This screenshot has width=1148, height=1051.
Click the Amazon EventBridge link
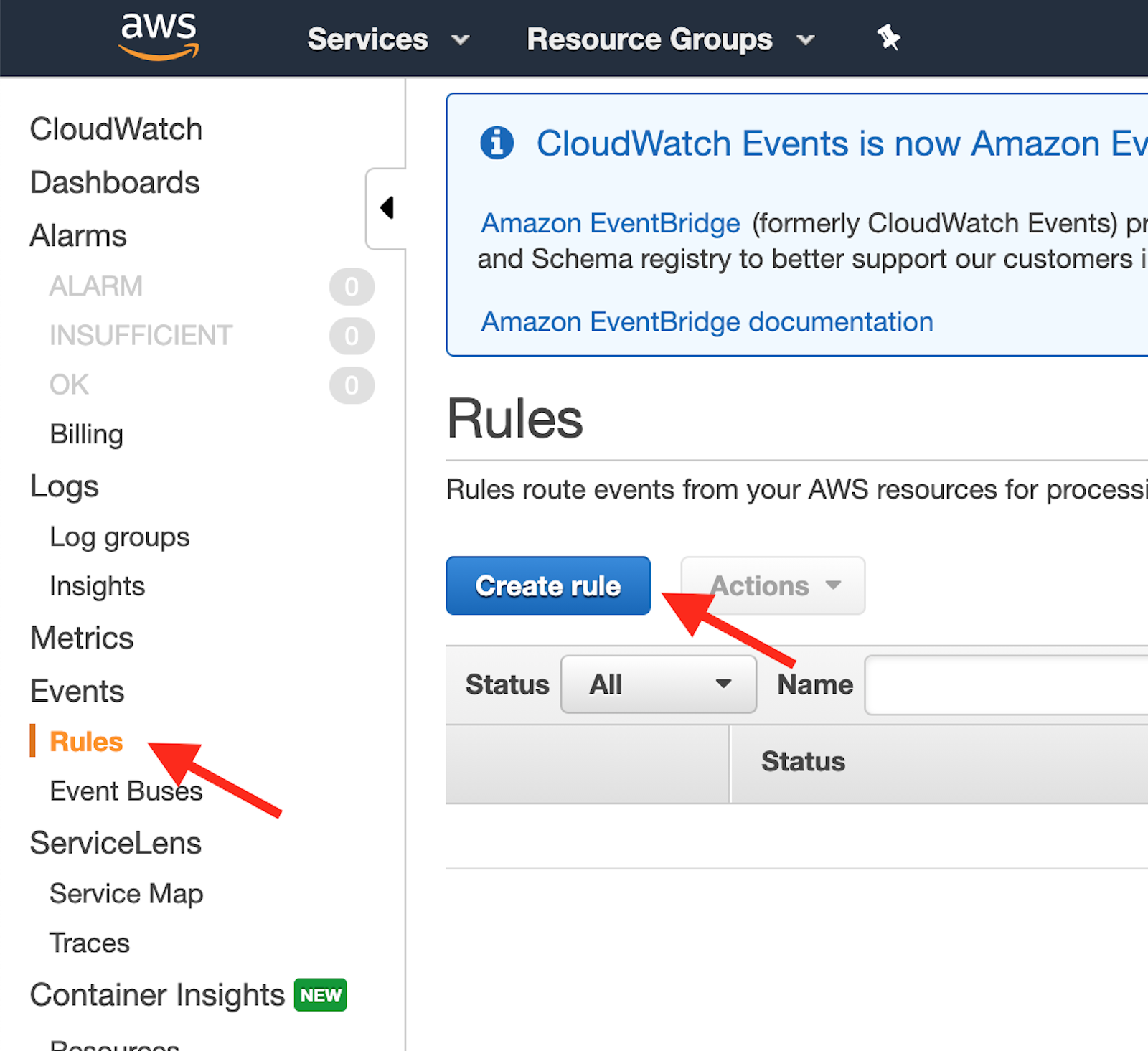[610, 223]
